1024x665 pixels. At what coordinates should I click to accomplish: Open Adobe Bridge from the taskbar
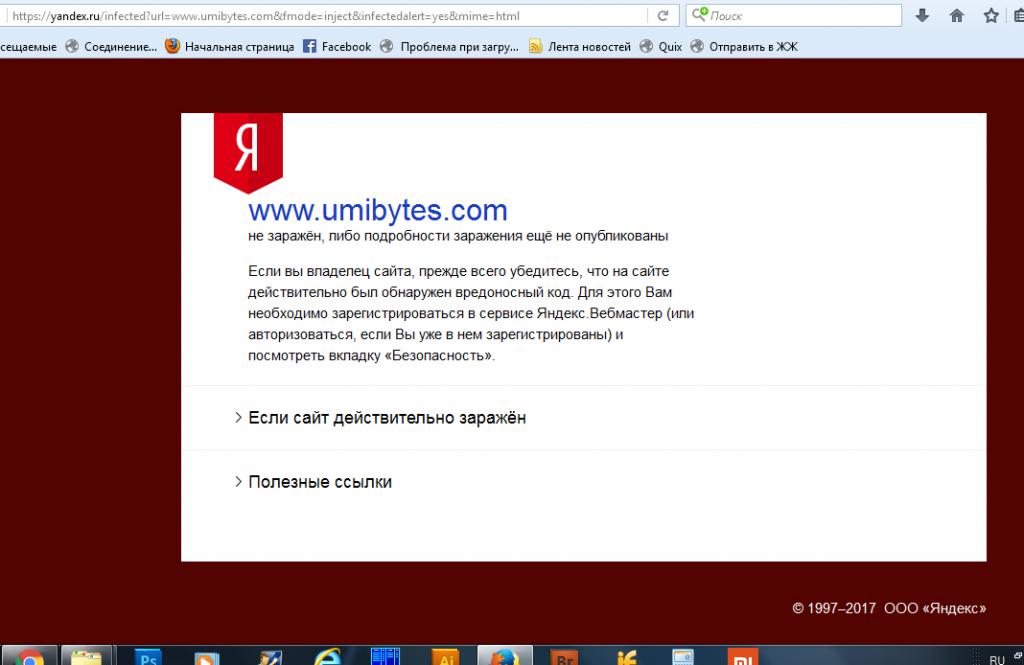pos(564,657)
